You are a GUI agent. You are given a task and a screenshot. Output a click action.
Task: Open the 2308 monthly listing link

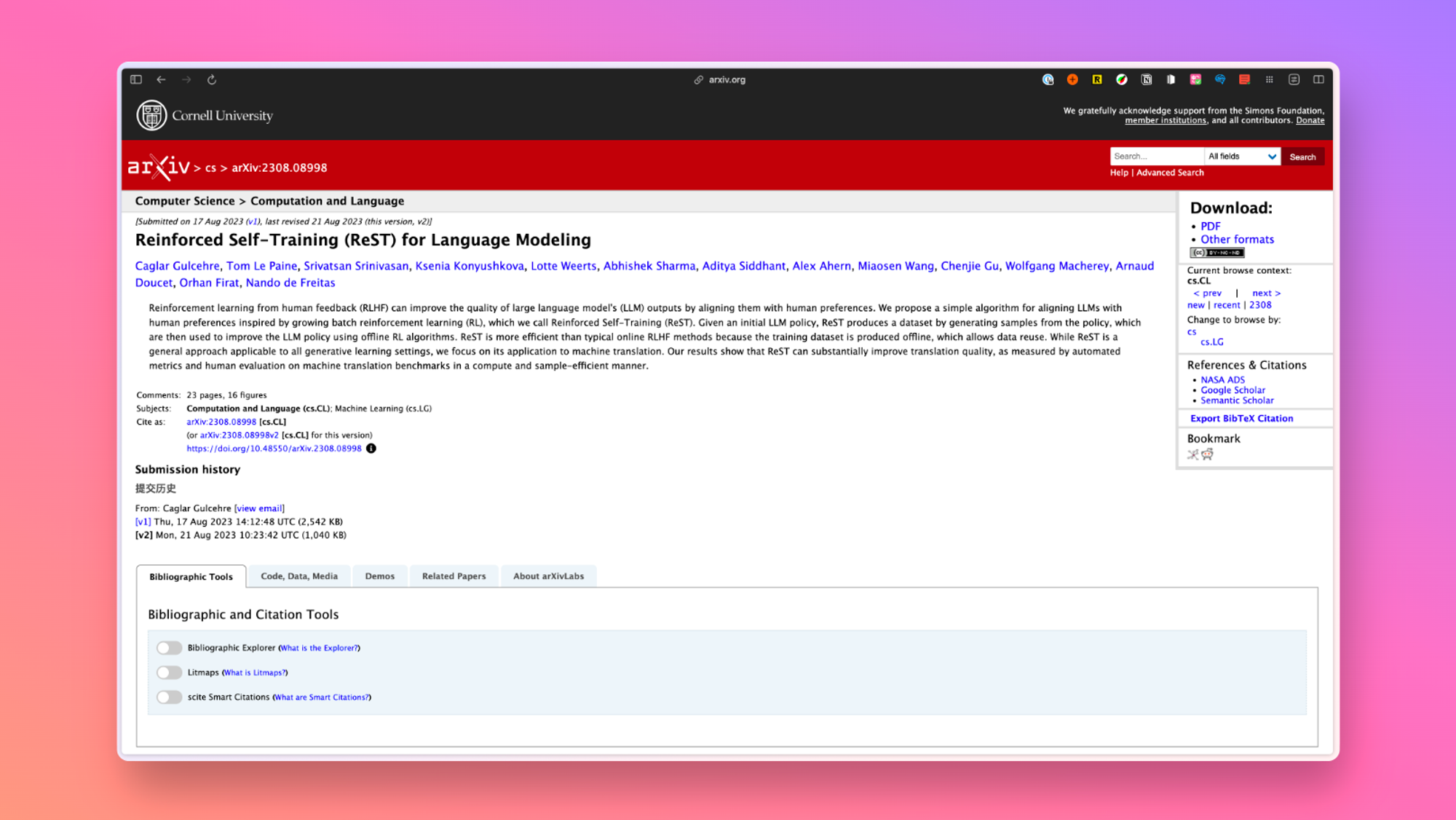pyautogui.click(x=1260, y=305)
